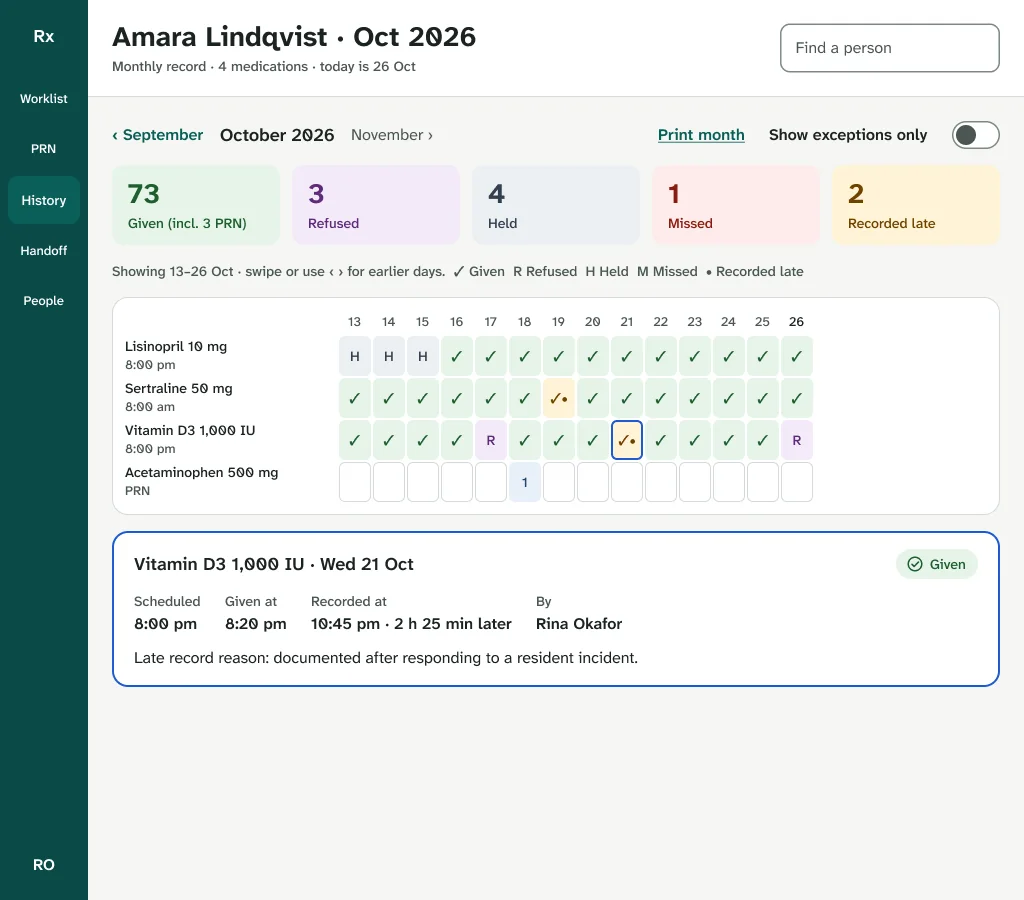Click the Amara Lindqvist page title
This screenshot has height=900, width=1024.
(x=294, y=37)
